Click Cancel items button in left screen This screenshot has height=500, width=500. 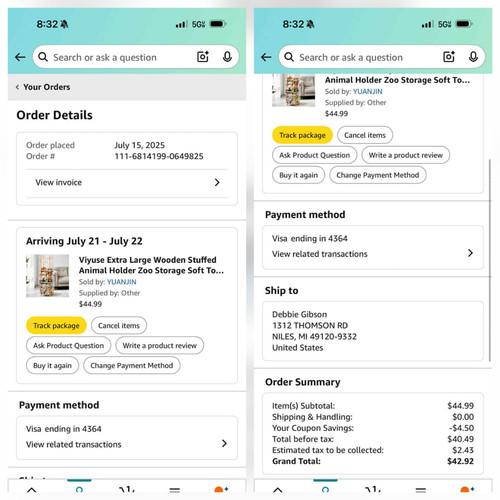(x=119, y=325)
